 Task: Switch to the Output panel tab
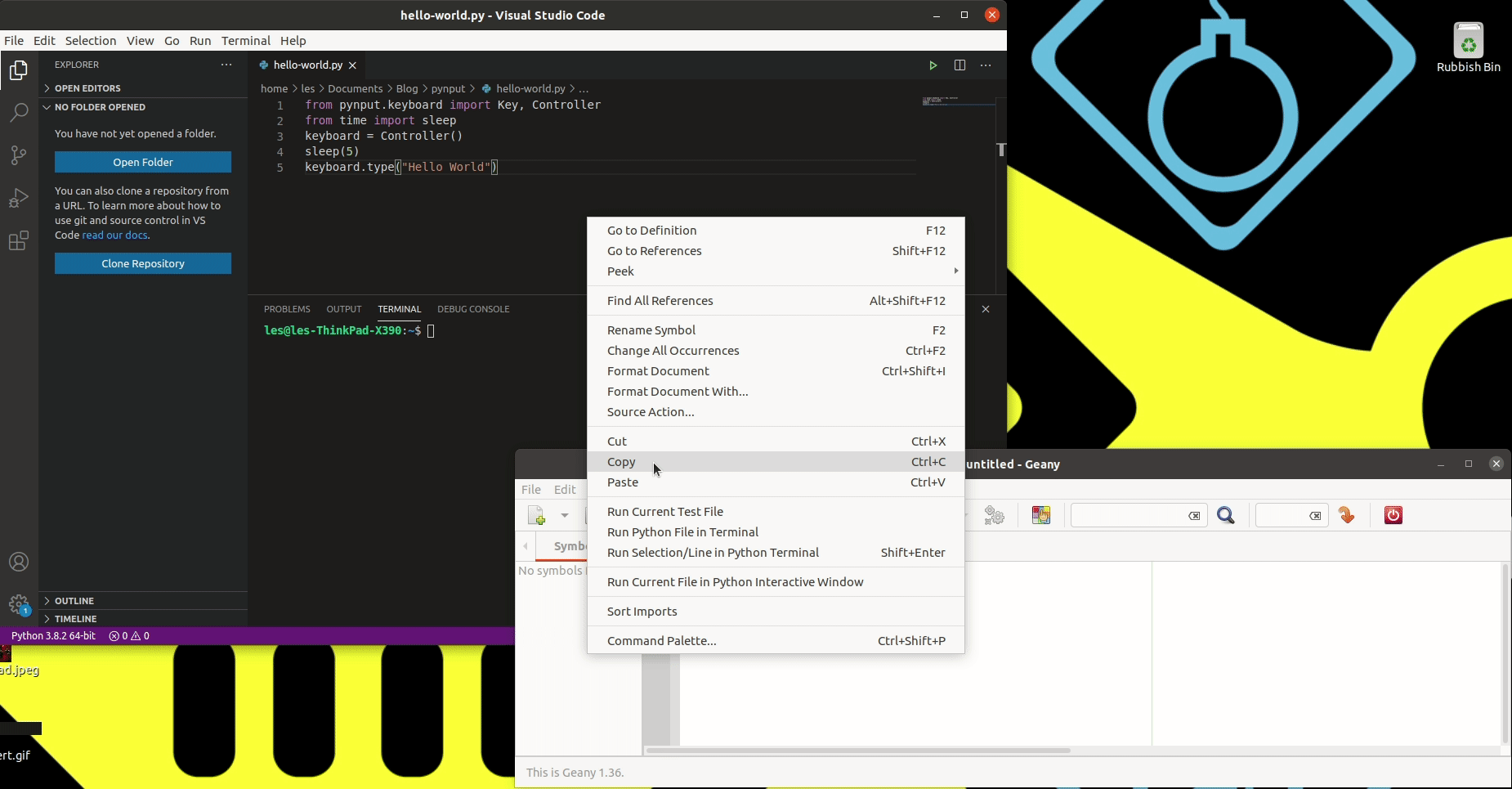tap(343, 309)
